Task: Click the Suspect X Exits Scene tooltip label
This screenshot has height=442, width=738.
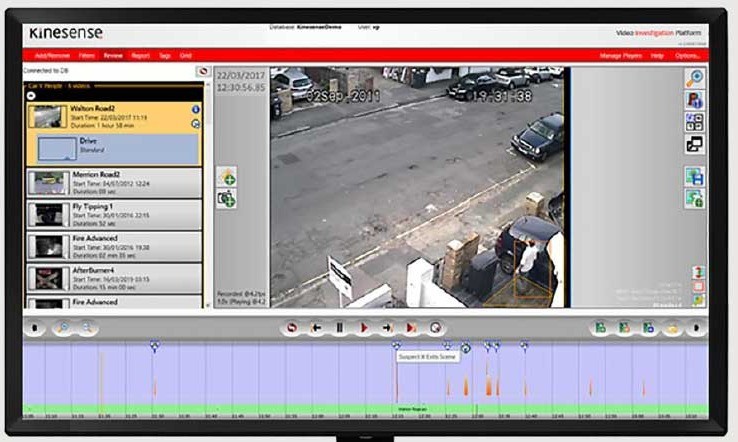Action: pos(427,357)
